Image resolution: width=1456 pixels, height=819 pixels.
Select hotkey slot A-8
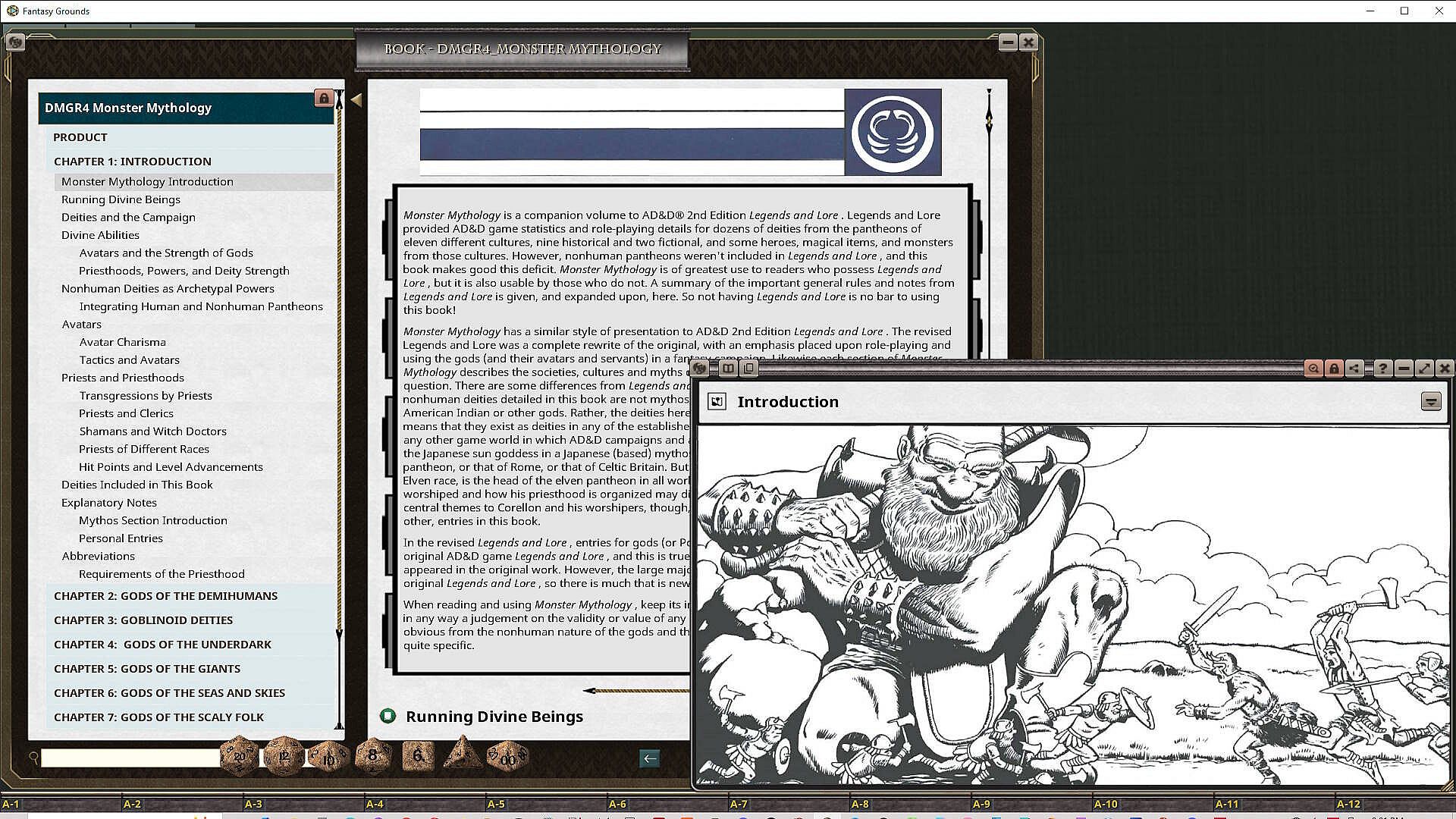point(910,804)
